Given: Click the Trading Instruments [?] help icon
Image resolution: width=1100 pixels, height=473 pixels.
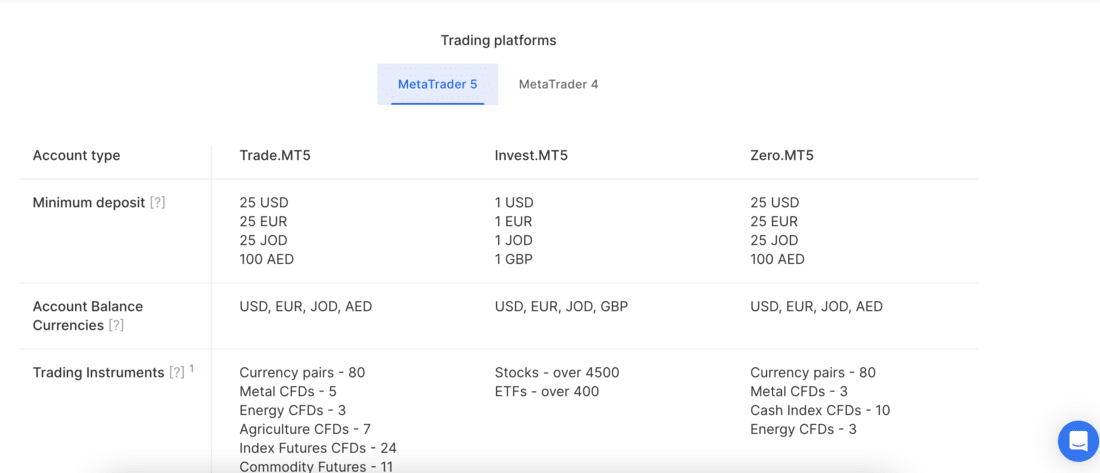Looking at the screenshot, I should tap(176, 373).
